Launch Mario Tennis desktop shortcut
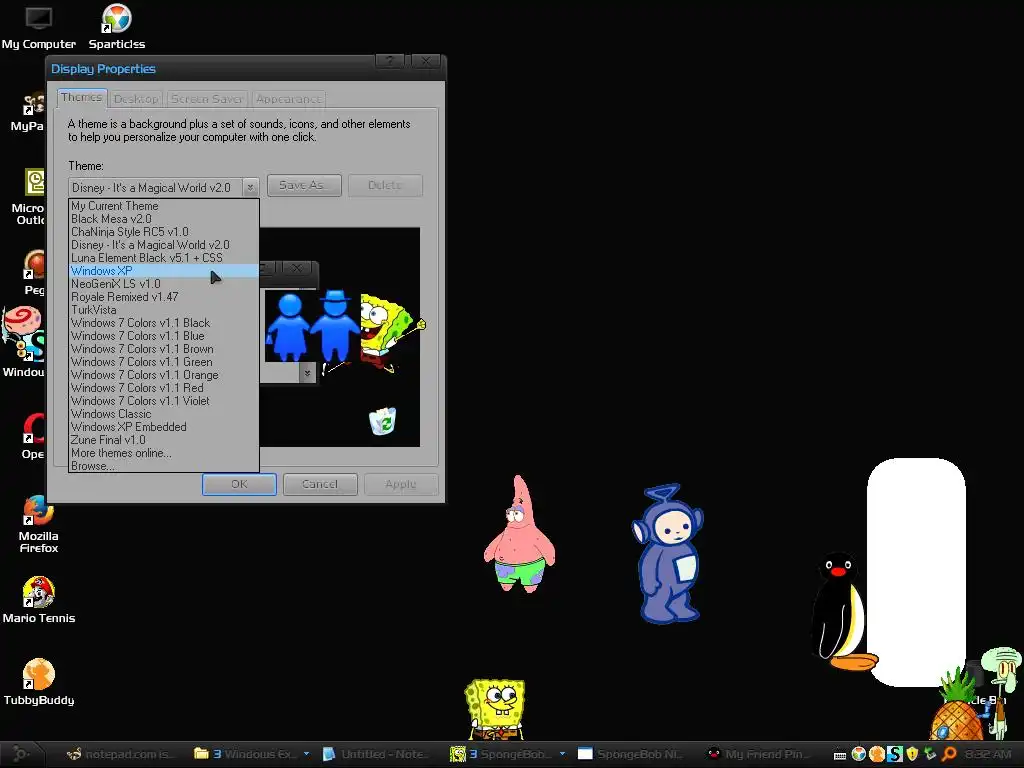1024x768 pixels. [x=39, y=600]
